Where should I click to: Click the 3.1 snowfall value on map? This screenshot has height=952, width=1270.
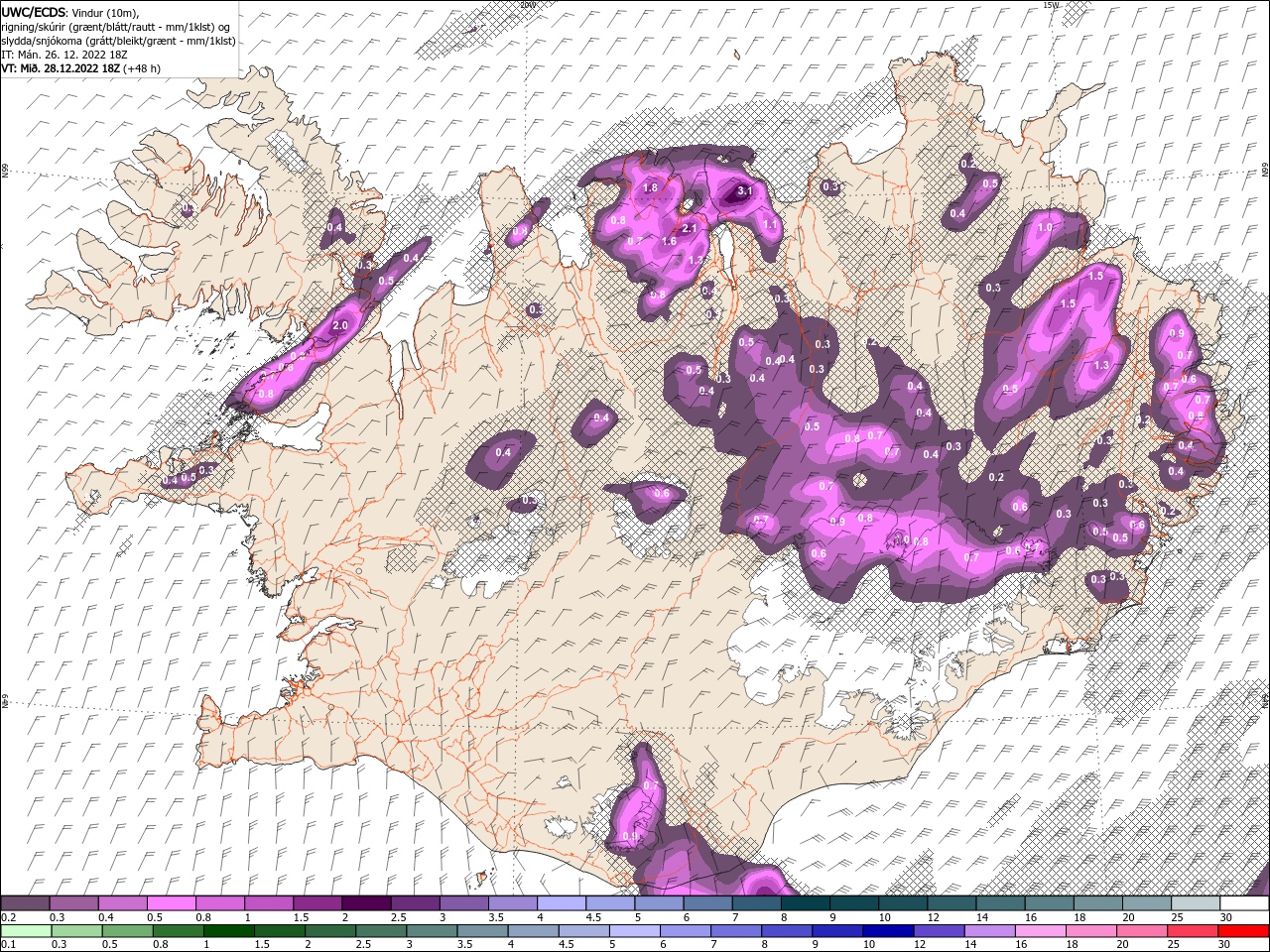(x=746, y=190)
